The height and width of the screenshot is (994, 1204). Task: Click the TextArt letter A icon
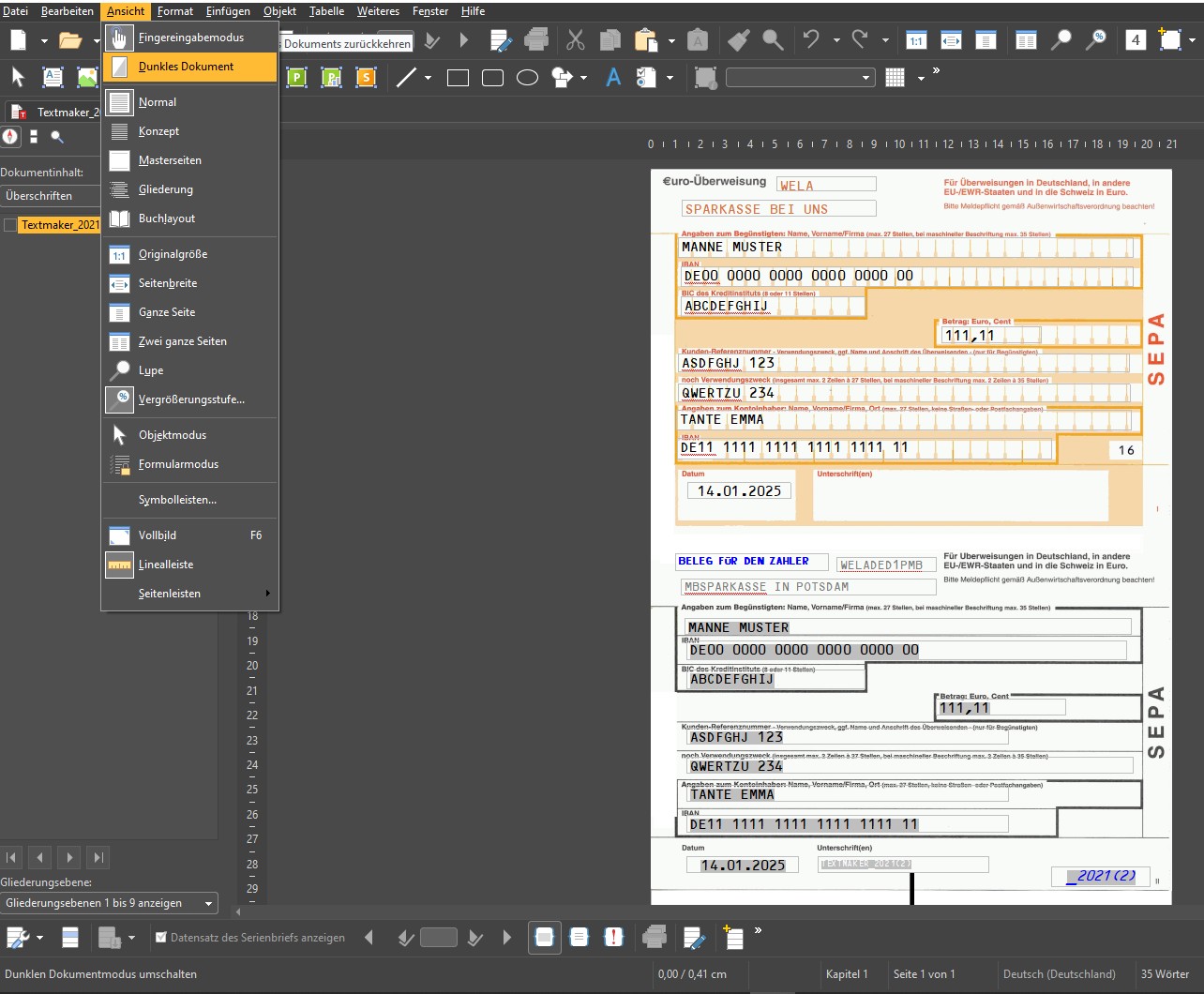point(613,78)
